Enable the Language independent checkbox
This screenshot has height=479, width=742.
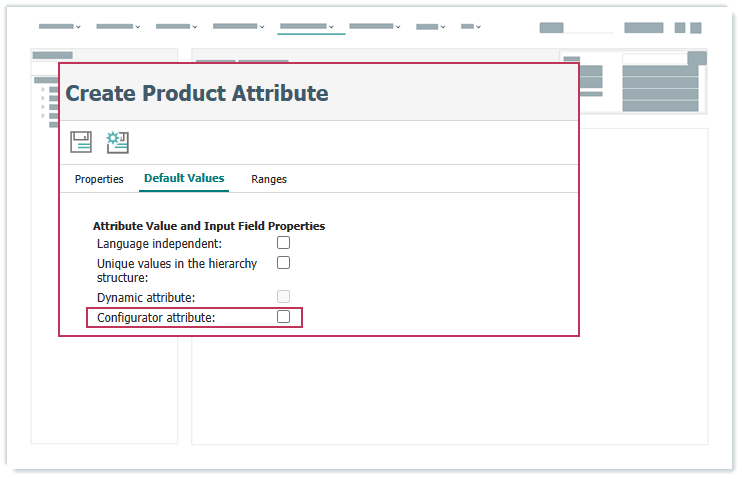(283, 243)
